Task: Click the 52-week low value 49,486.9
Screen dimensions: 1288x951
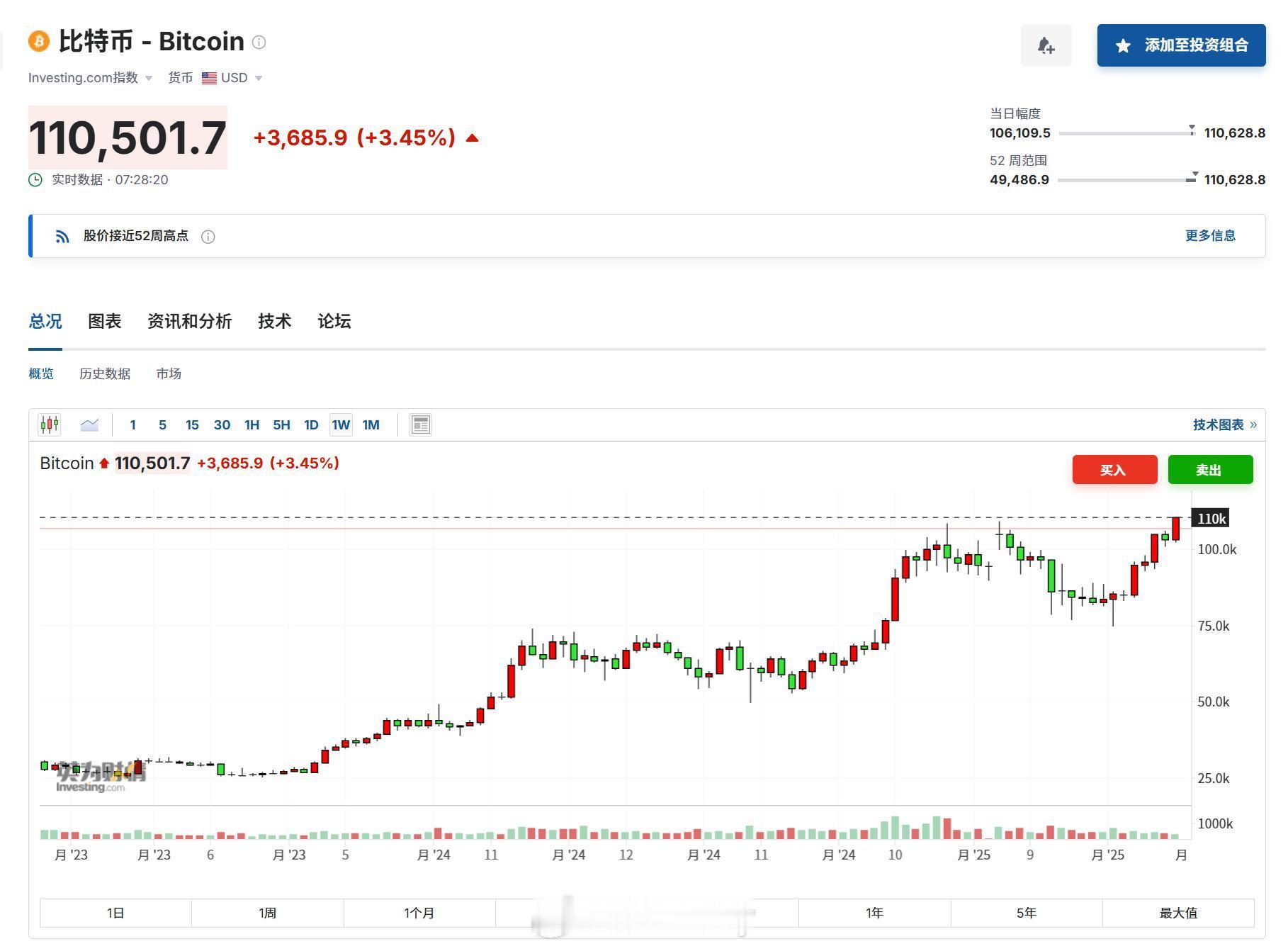Action: [x=1019, y=180]
